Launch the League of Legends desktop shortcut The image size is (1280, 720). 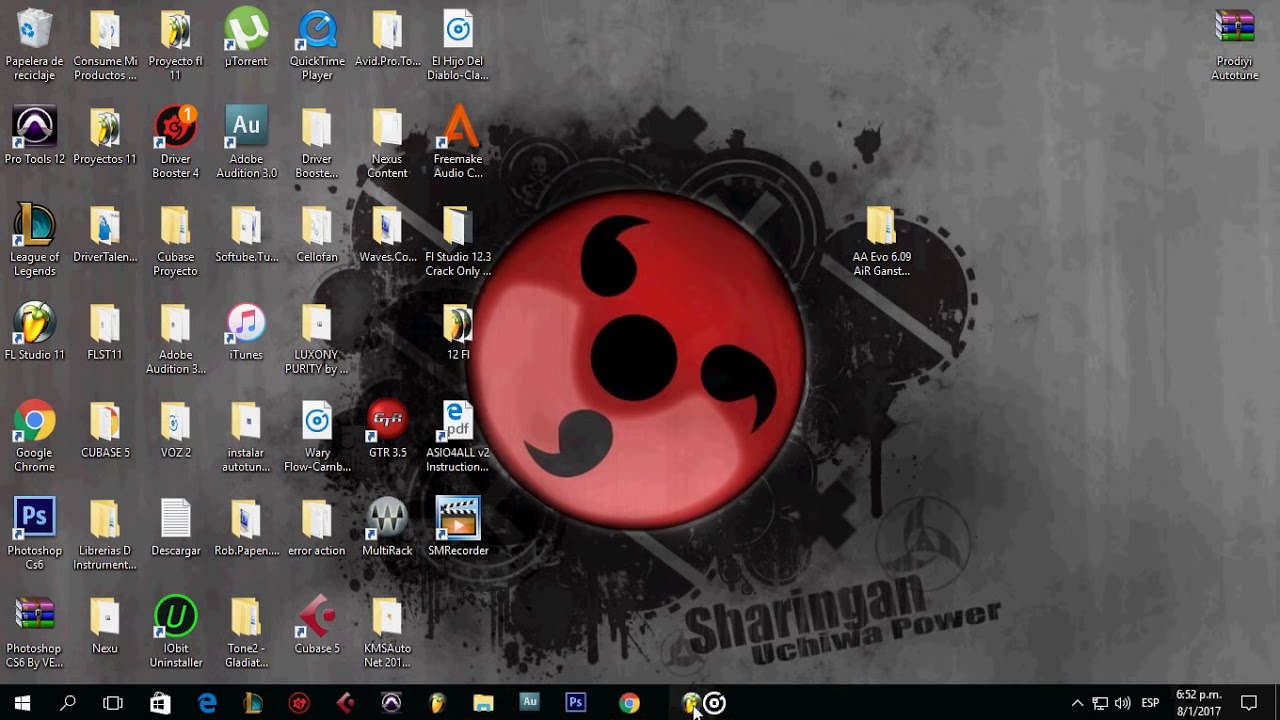coord(34,241)
